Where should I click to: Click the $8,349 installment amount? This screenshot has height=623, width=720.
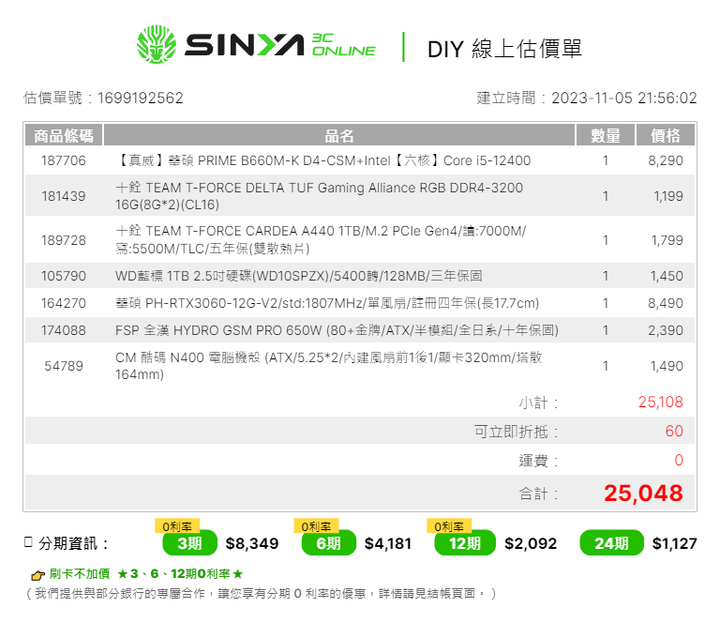(x=252, y=544)
